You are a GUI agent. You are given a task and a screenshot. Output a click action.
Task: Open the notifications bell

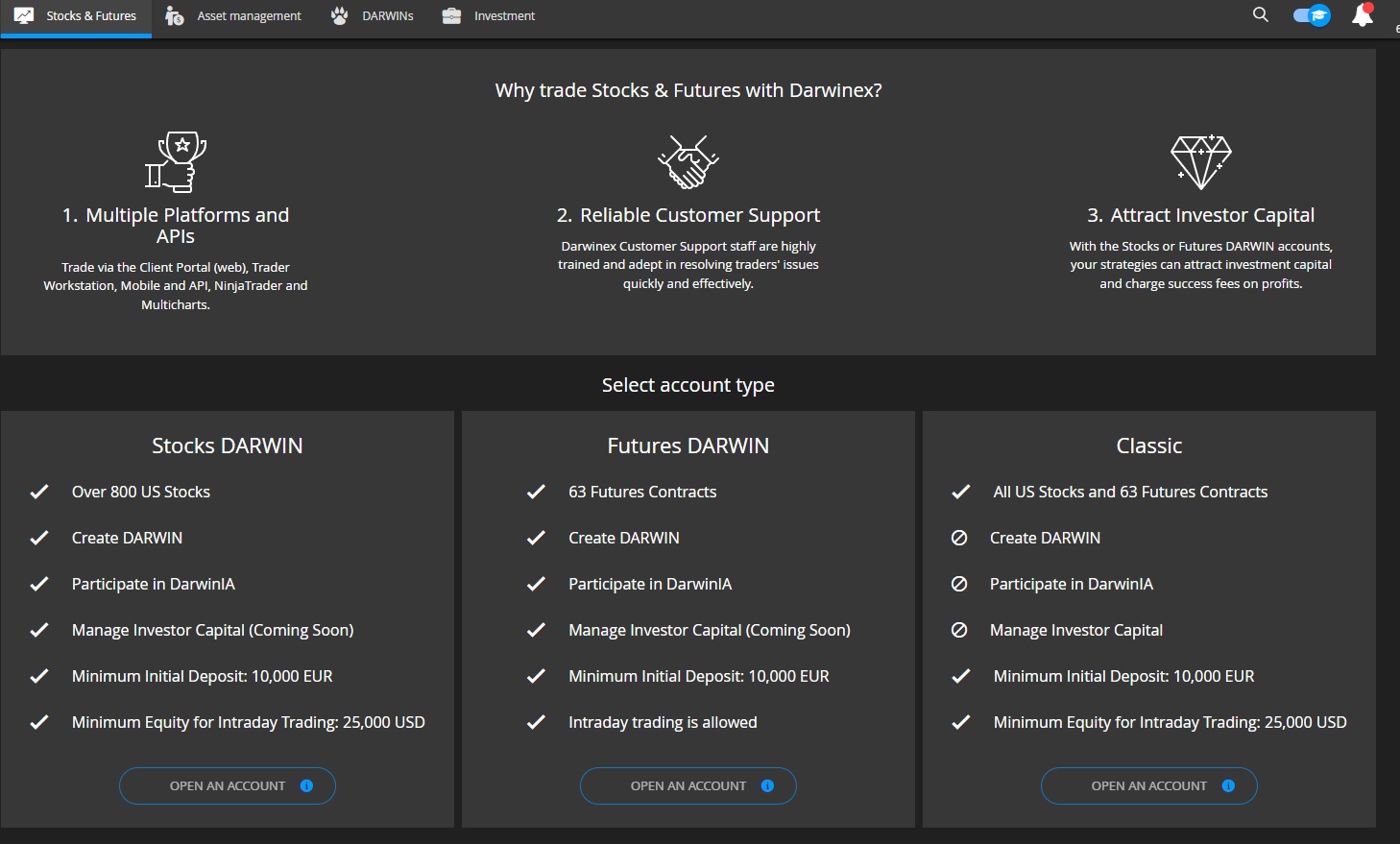1362,15
